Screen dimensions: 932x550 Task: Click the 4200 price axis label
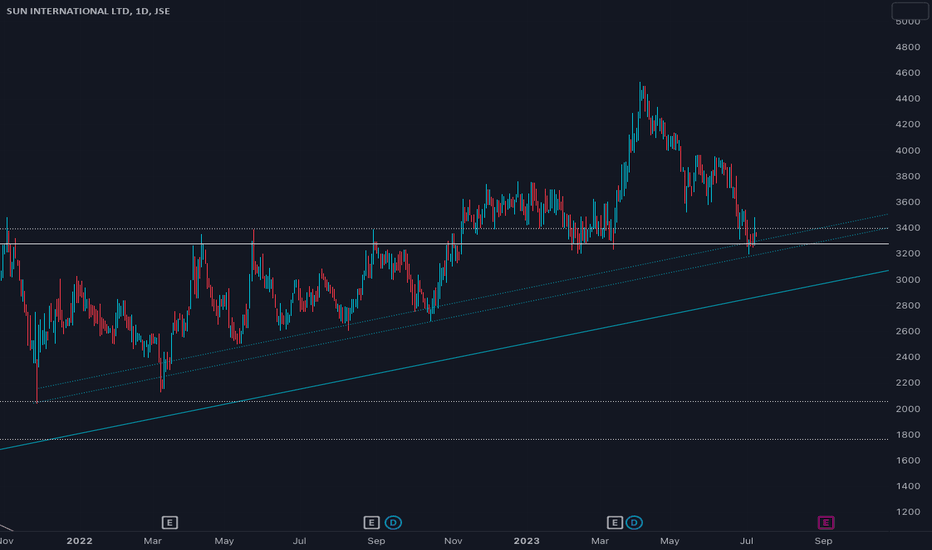coord(908,124)
